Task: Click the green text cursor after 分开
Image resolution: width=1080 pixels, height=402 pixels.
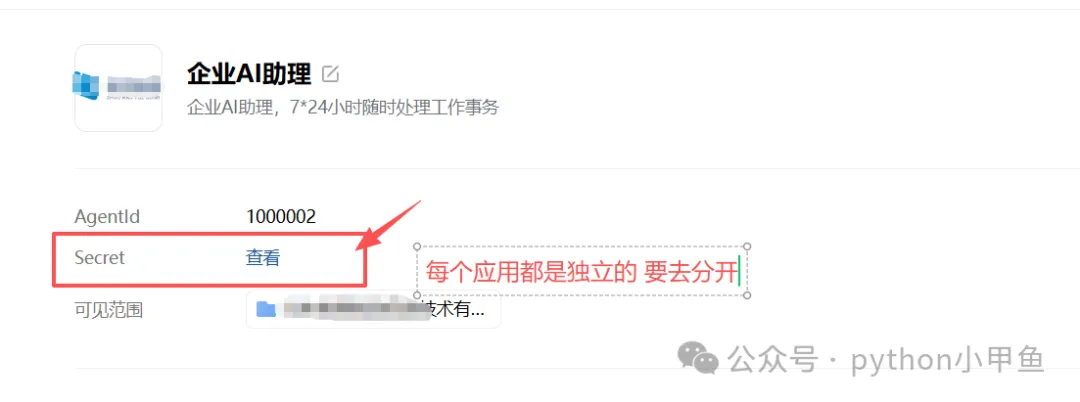Action: coord(738,271)
